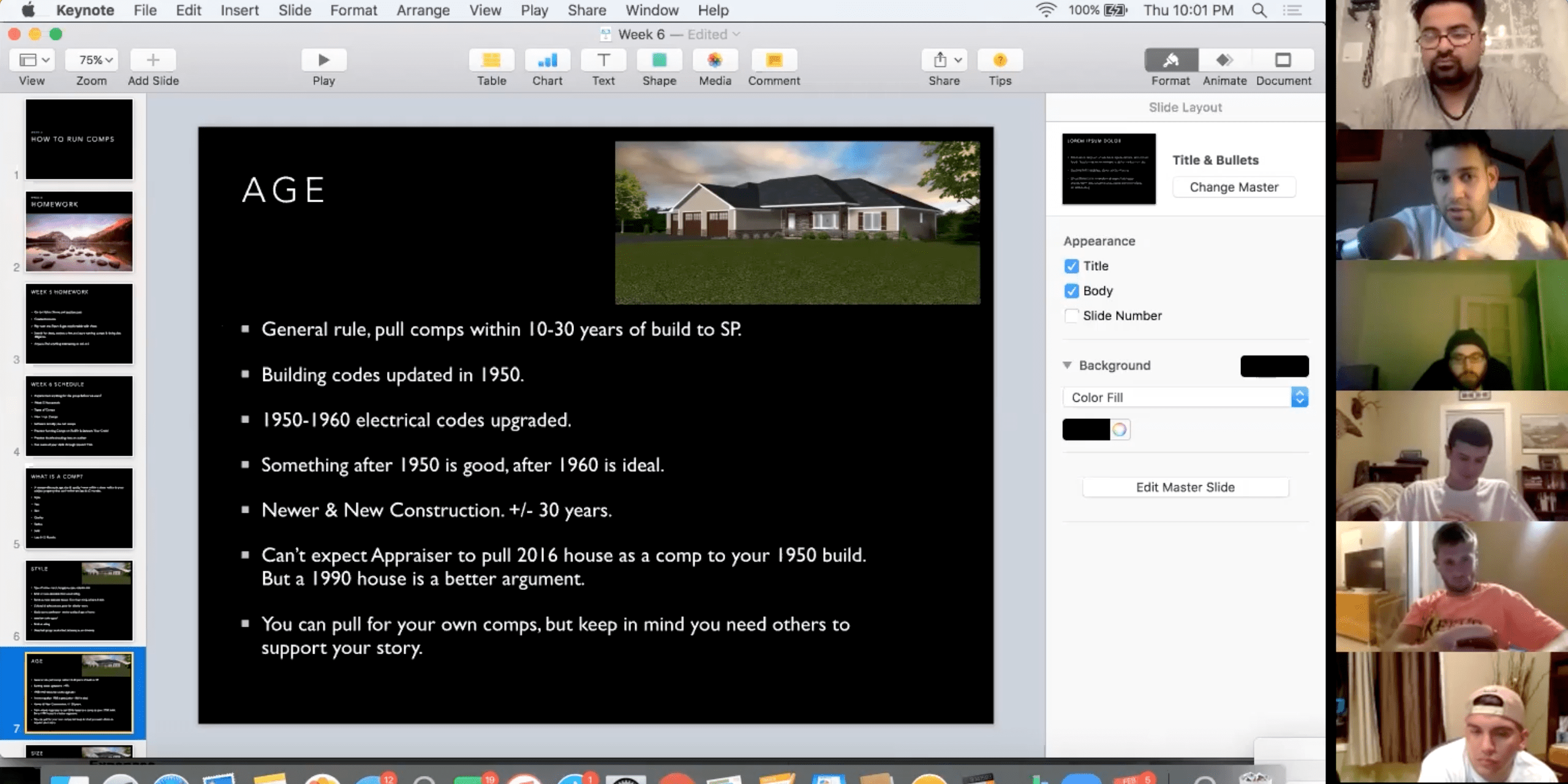
Task: Click bullet 'Building codes updated in 1950.'
Action: point(393,375)
